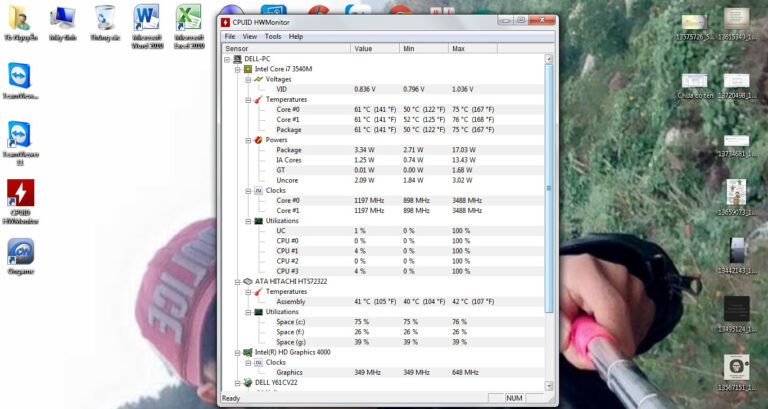Click the vertical scrollbar down arrow

pyautogui.click(x=549, y=385)
